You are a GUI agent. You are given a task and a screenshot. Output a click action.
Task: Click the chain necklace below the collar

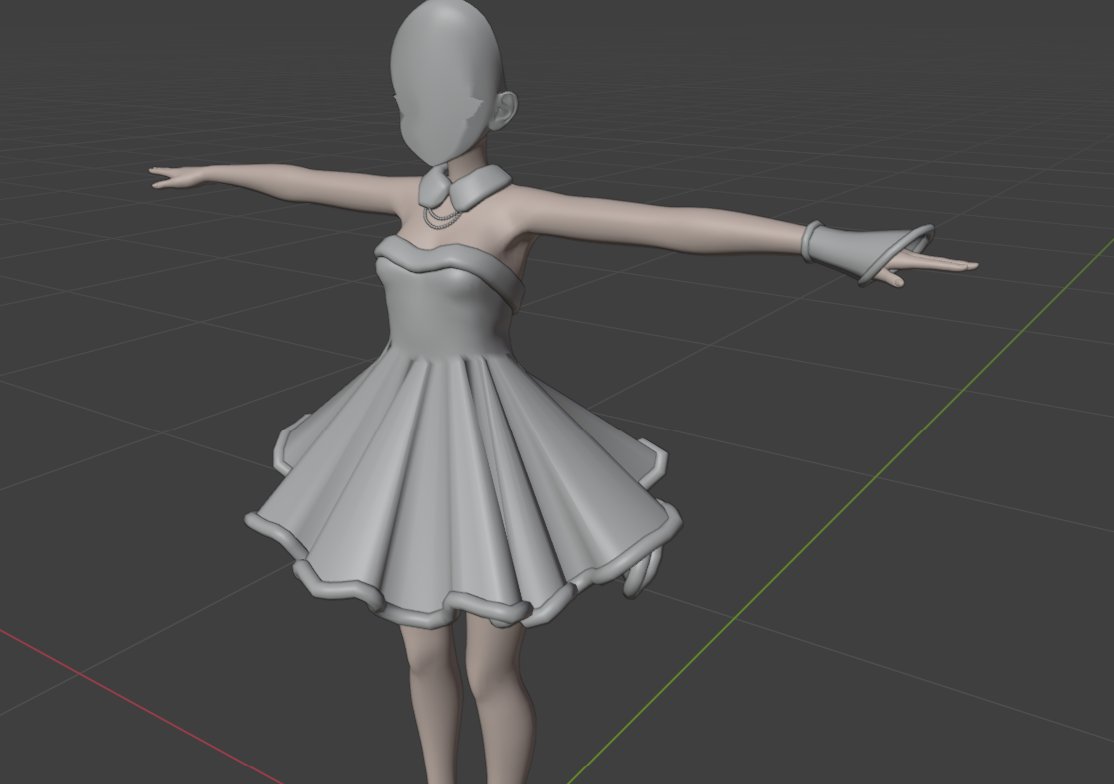(440, 216)
